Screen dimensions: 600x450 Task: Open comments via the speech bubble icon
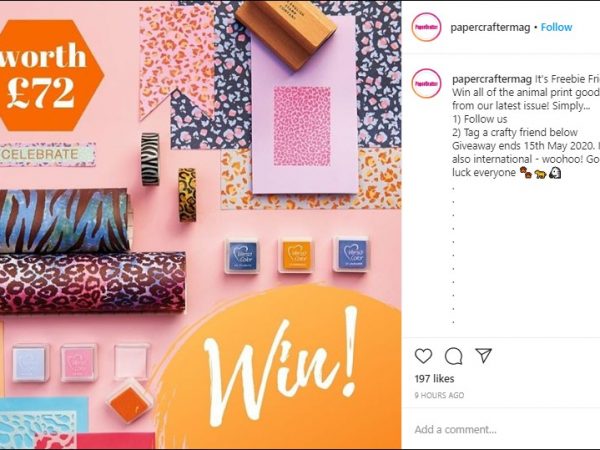(453, 356)
